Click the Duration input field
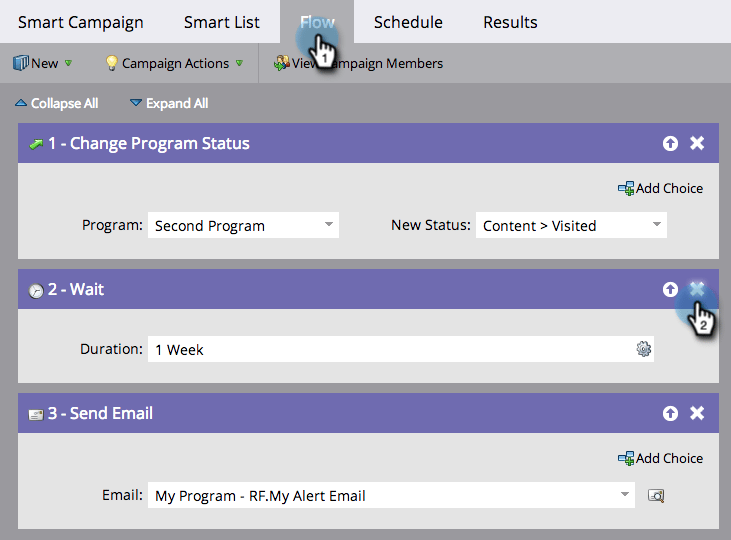This screenshot has height=540, width=731. click(x=390, y=349)
